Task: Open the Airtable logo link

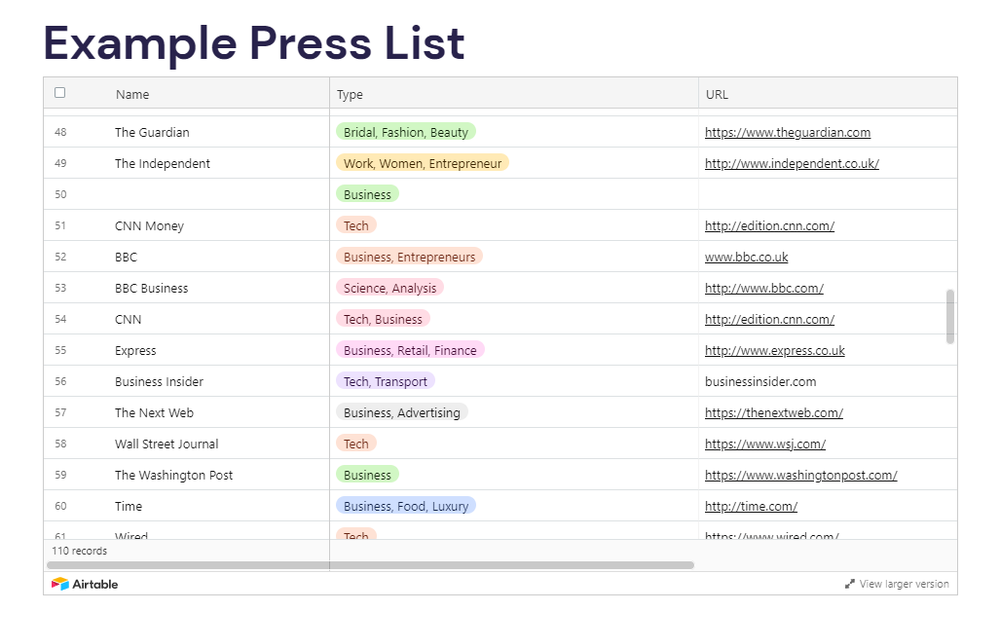Action: (x=85, y=584)
